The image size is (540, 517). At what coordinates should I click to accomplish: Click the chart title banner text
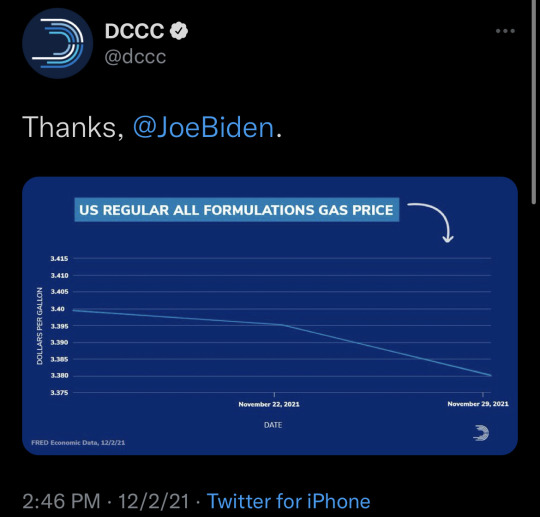pyautogui.click(x=237, y=210)
